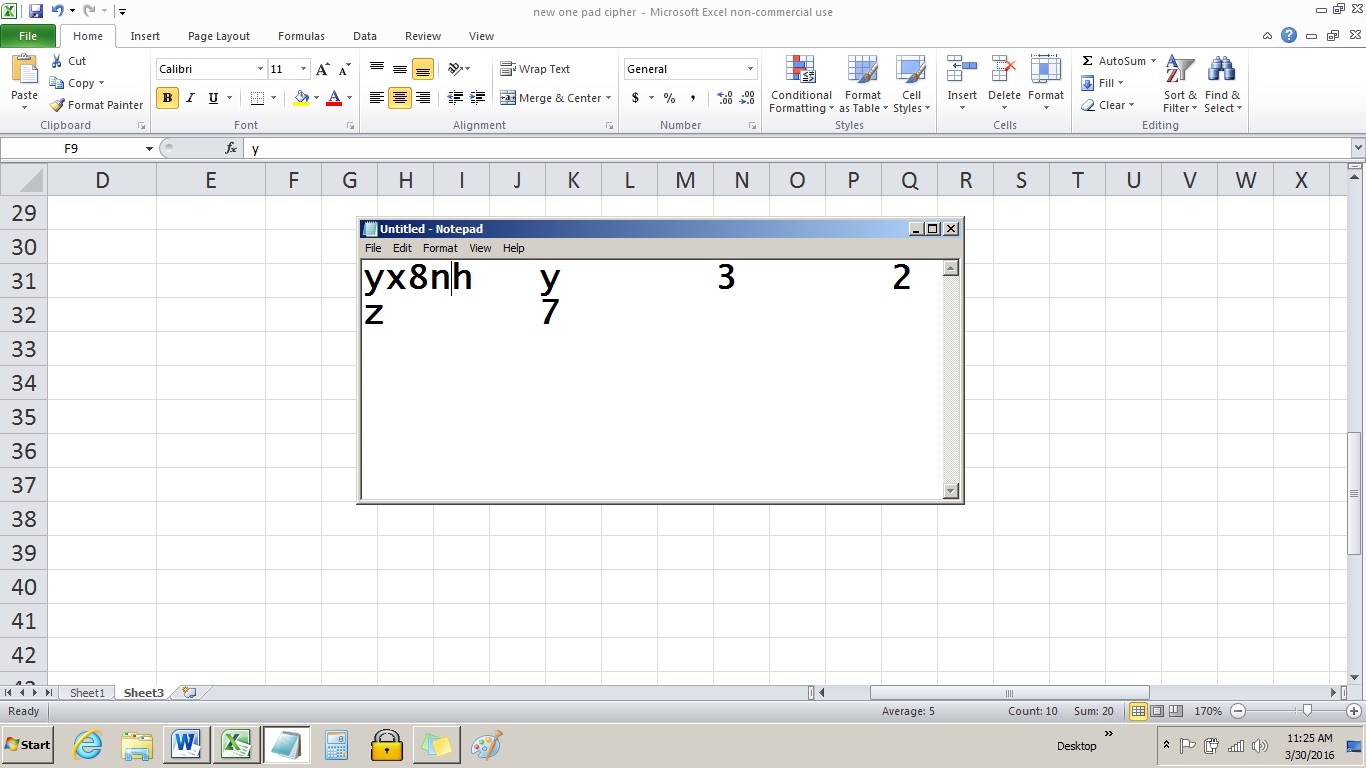Toggle Italic formatting
This screenshot has width=1366, height=768.
[x=190, y=98]
